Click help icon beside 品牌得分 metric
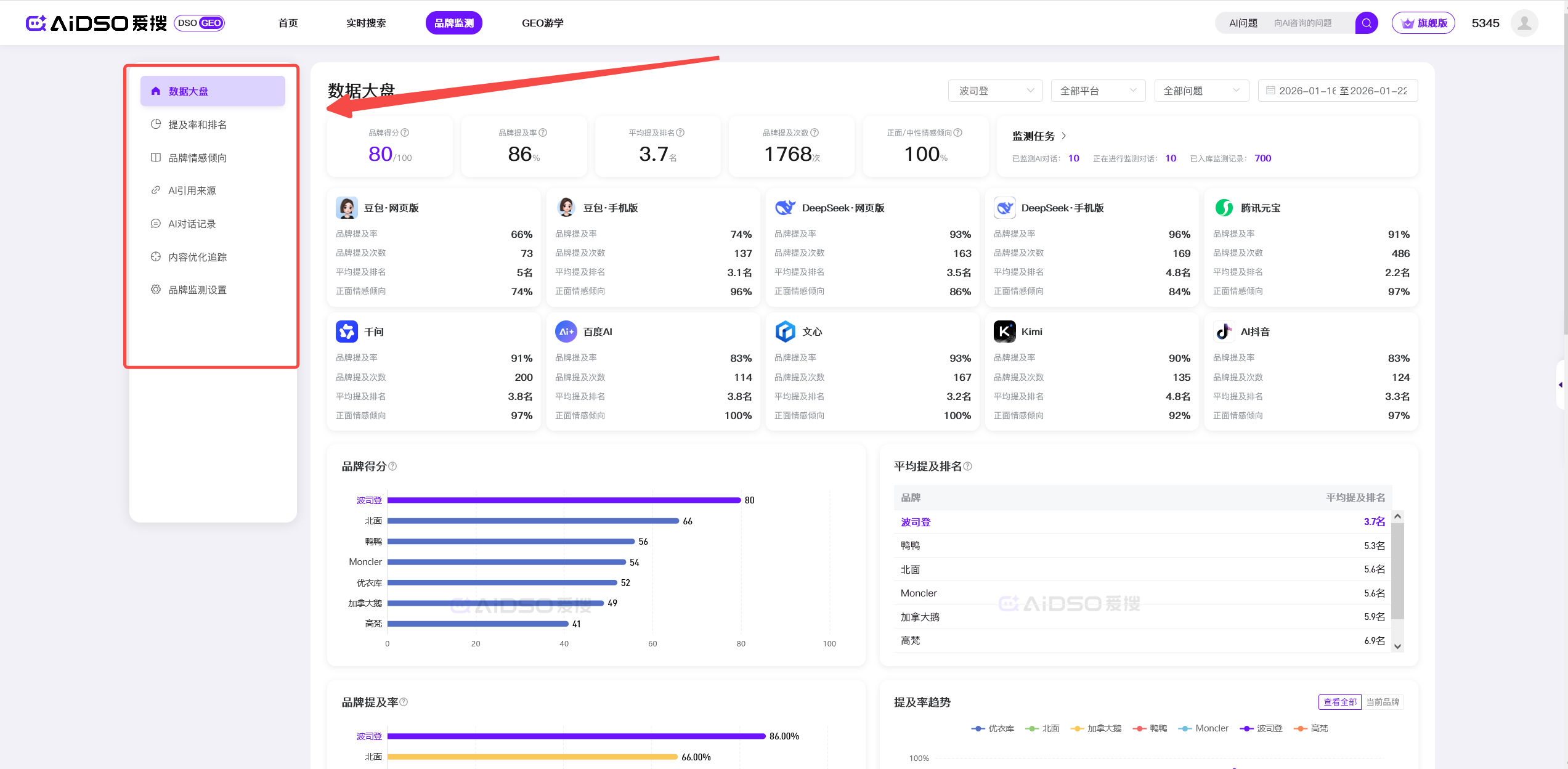This screenshot has width=1568, height=769. 405,132
